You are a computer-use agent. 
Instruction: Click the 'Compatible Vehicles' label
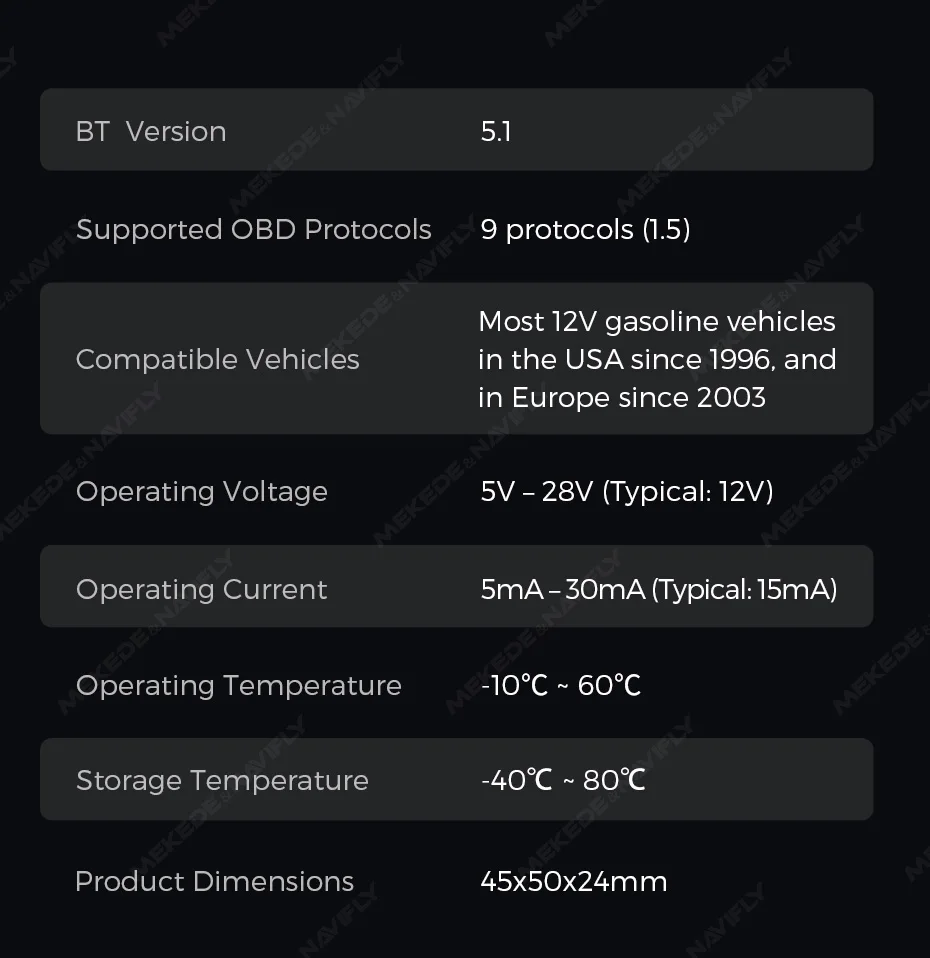pyautogui.click(x=218, y=359)
